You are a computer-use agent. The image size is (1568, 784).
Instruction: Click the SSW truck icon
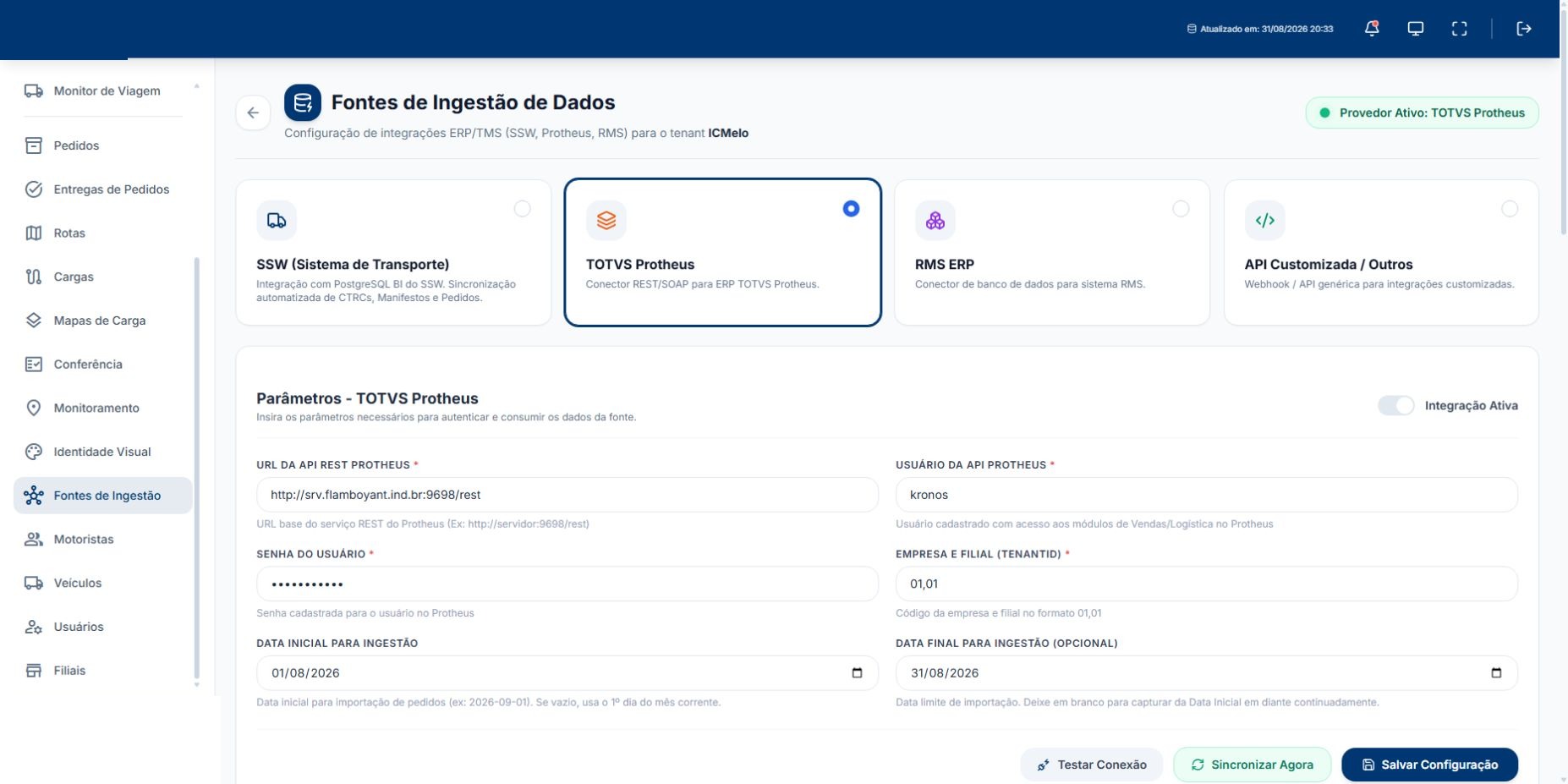click(277, 221)
